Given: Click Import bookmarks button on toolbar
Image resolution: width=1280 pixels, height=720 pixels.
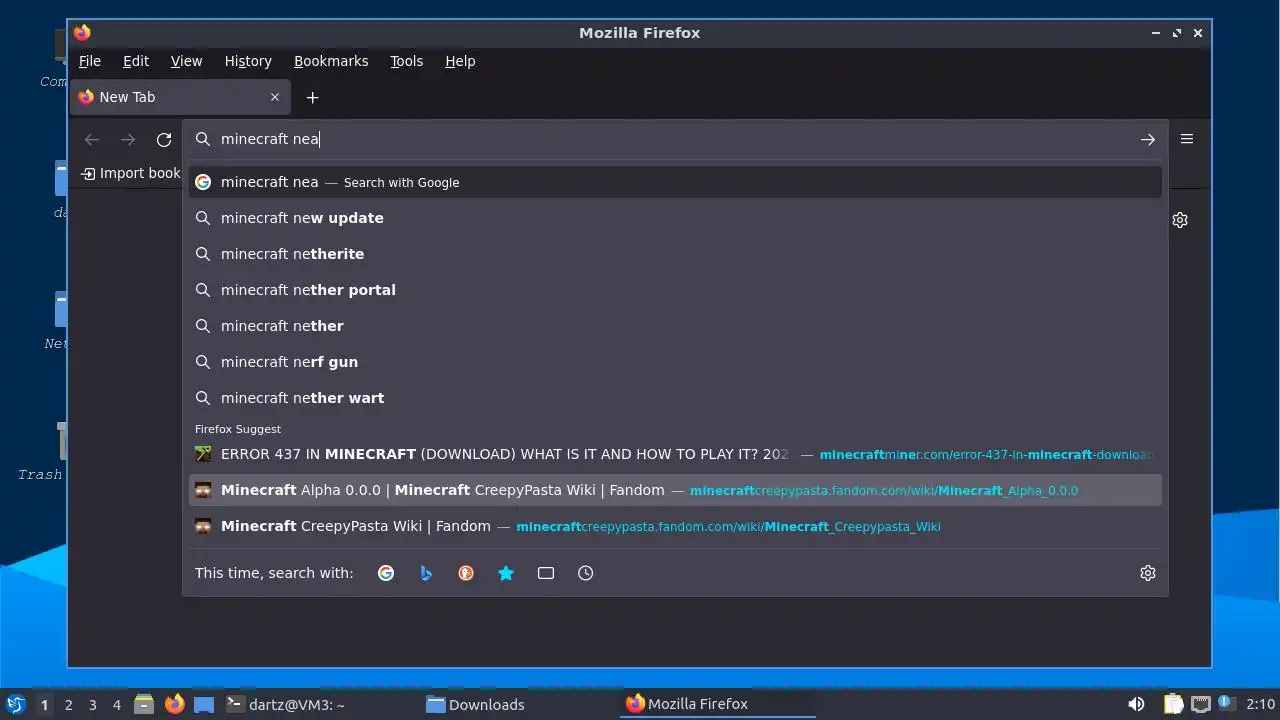Looking at the screenshot, I should [x=130, y=173].
